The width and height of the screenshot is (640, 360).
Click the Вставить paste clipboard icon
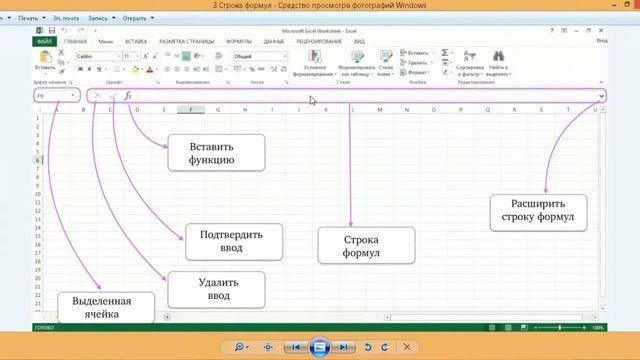45,57
